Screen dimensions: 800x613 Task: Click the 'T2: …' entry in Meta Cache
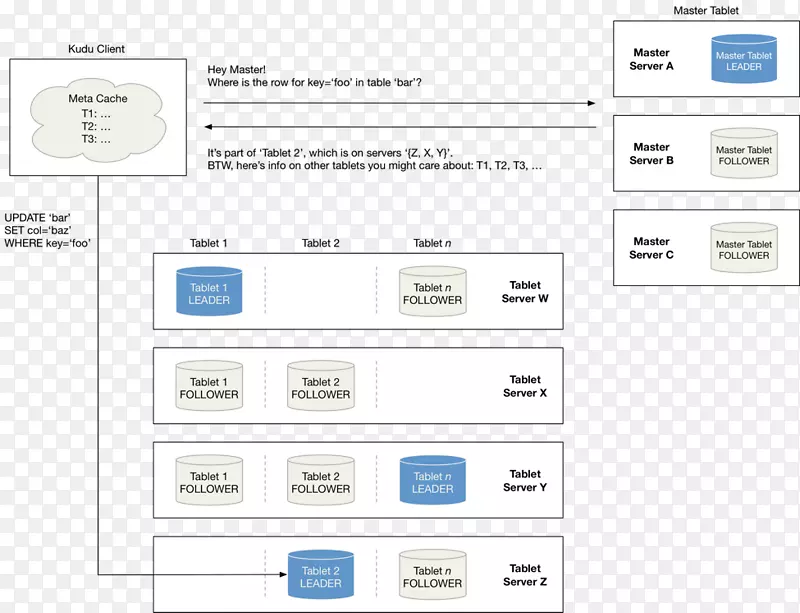click(x=96, y=127)
